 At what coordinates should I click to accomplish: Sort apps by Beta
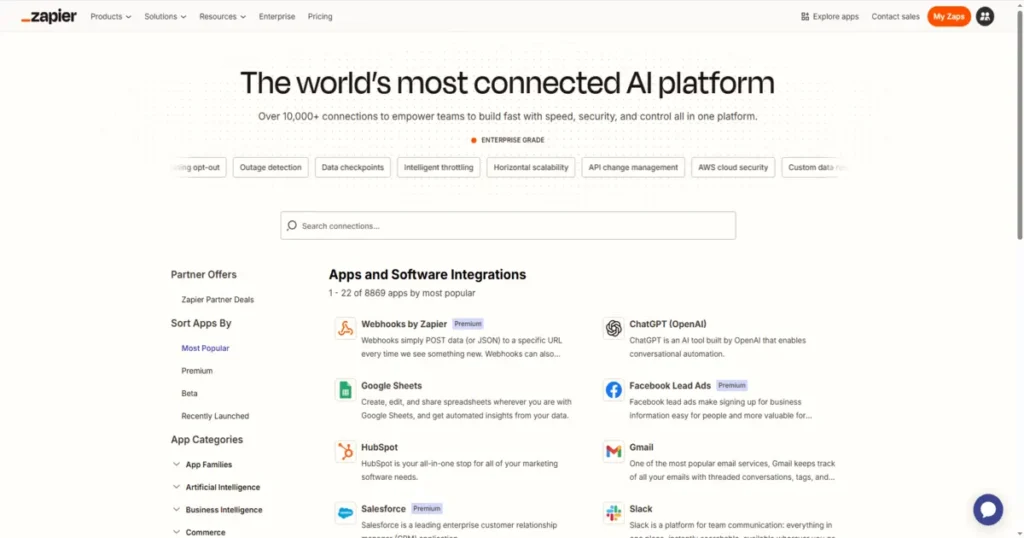[x=189, y=393]
